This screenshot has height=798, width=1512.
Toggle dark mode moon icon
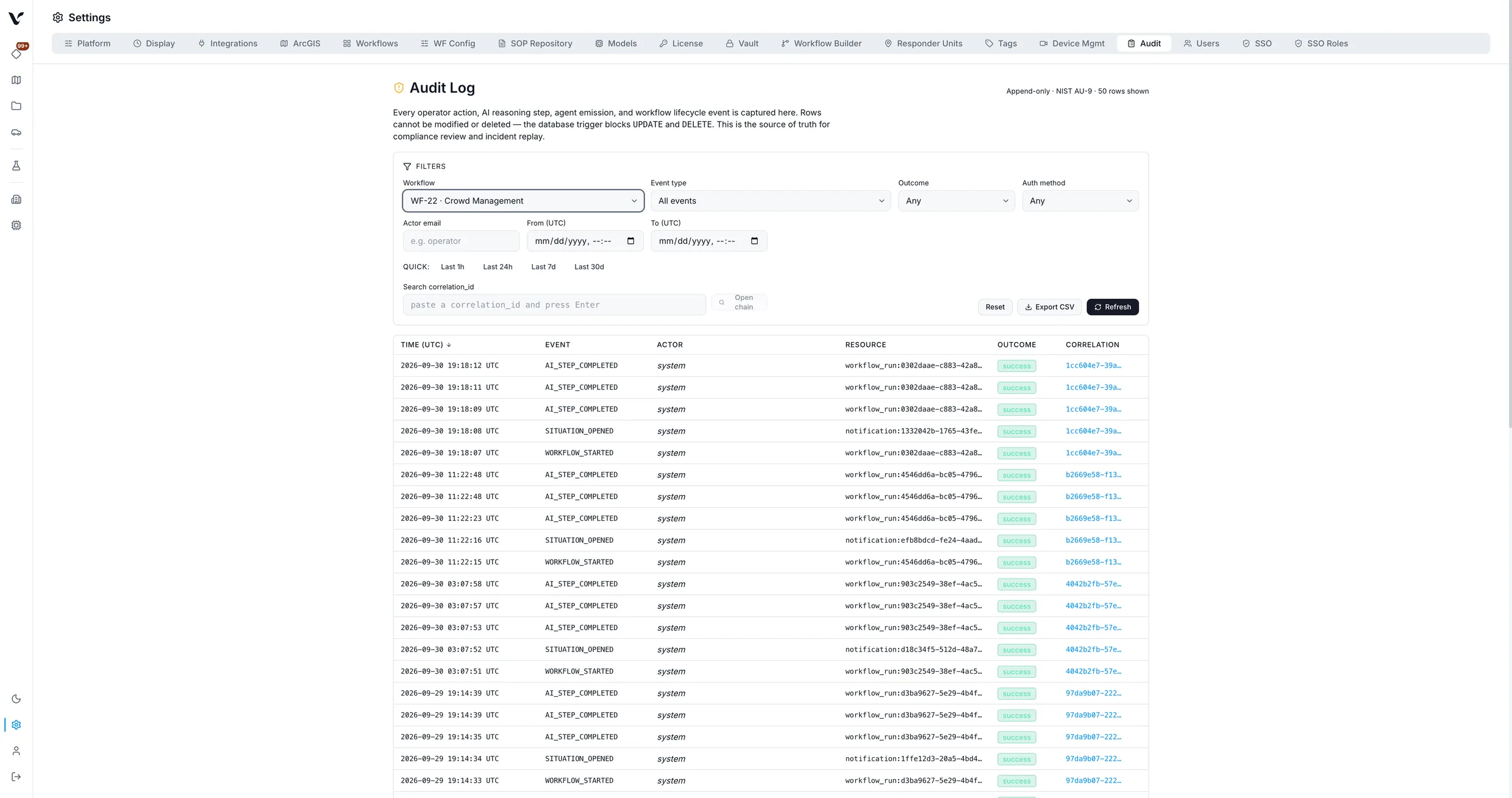[16, 699]
